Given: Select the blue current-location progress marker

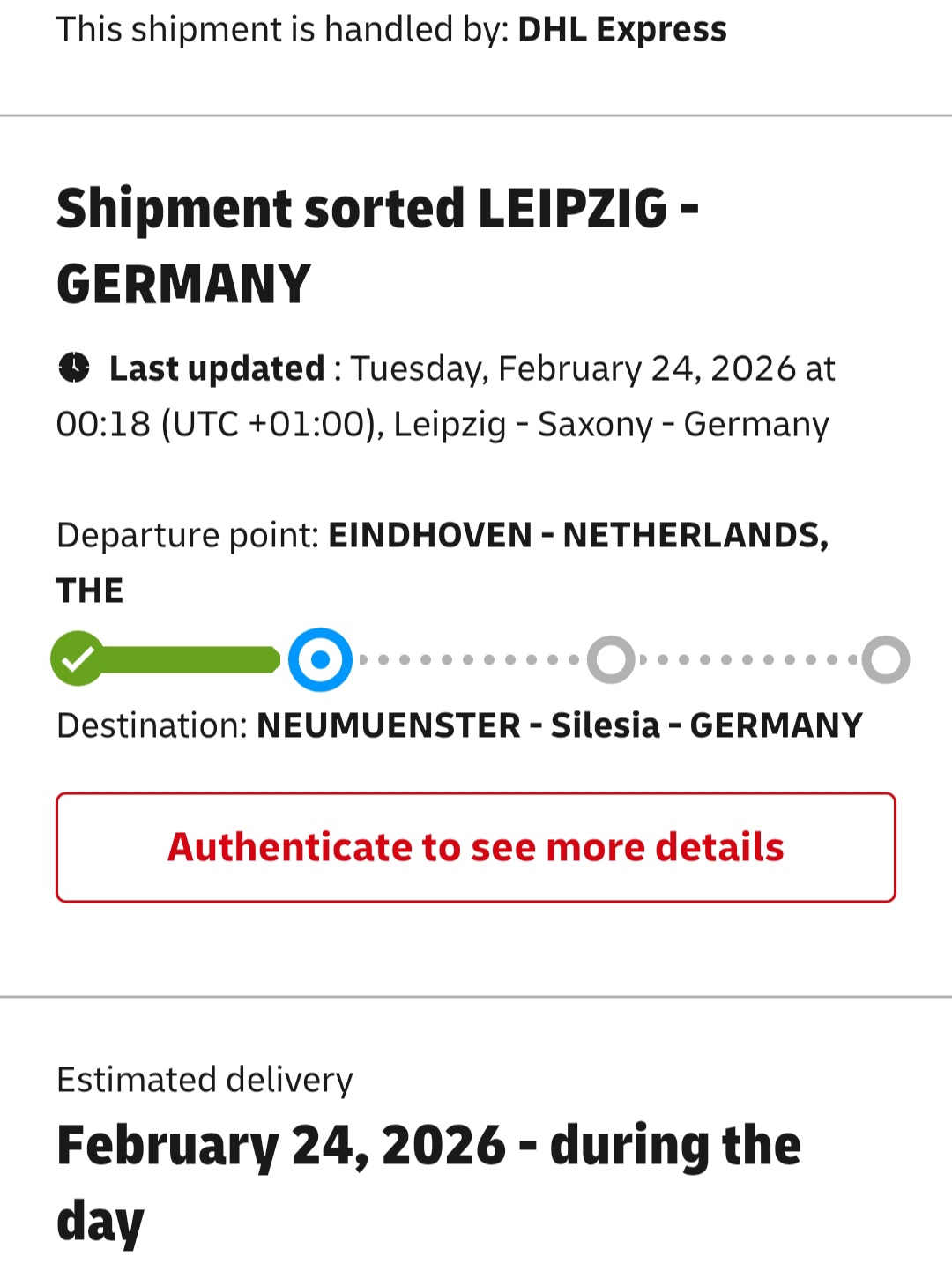Looking at the screenshot, I should point(320,659).
